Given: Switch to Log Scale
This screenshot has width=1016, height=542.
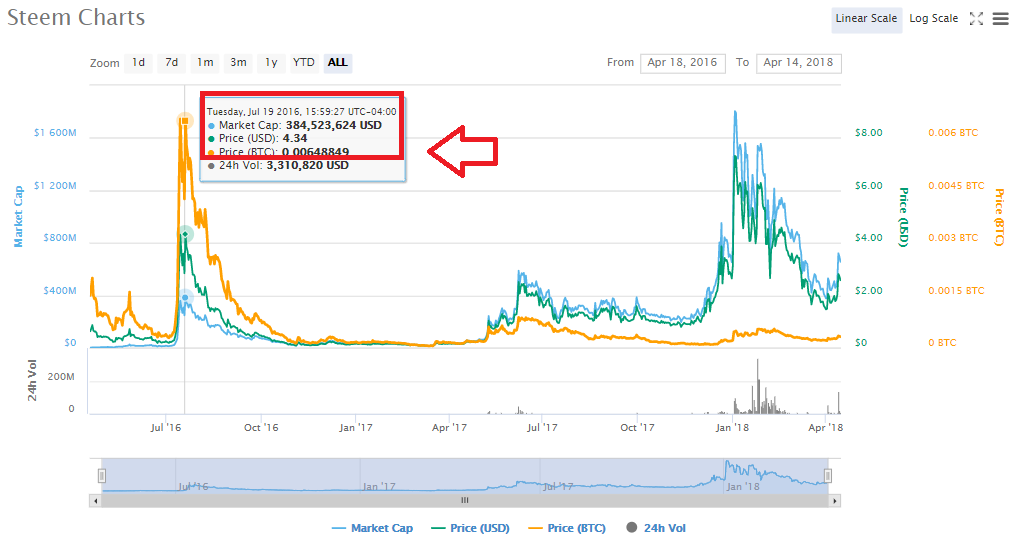Looking at the screenshot, I should [933, 19].
